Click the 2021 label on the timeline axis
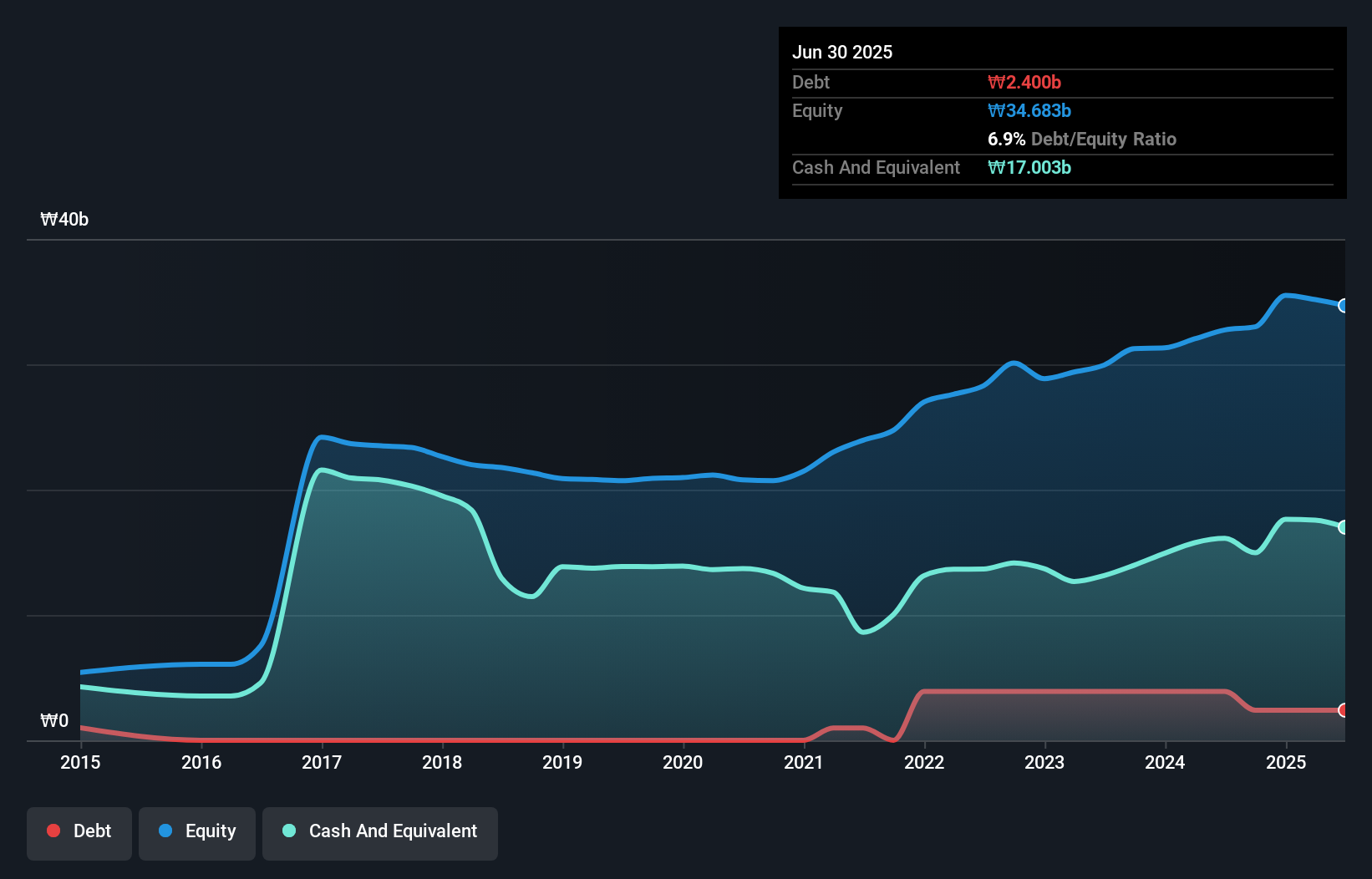 pyautogui.click(x=804, y=762)
